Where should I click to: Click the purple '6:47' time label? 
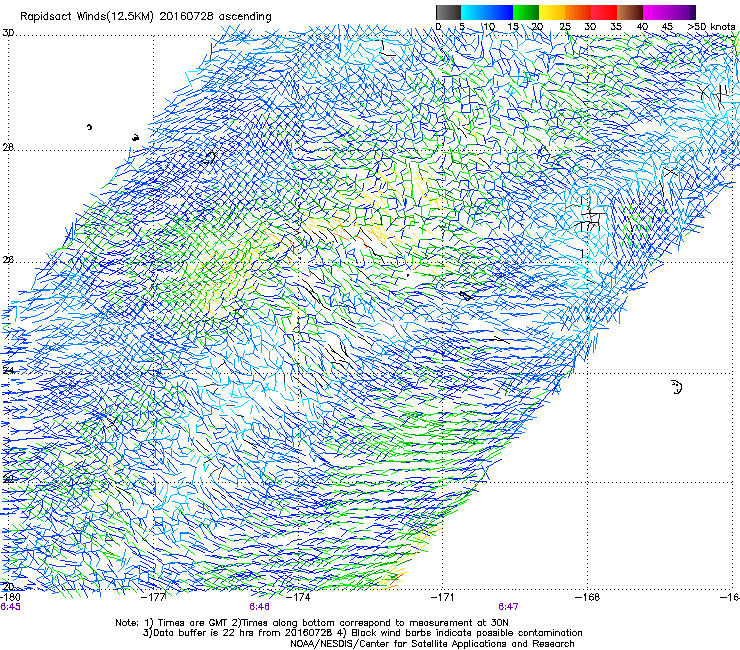pyautogui.click(x=508, y=607)
